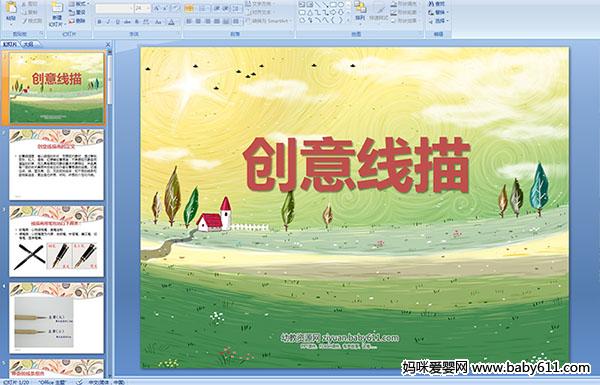Toggle Underline formatting
Viewport: 600px width, 385px height.
pyautogui.click(x=117, y=22)
